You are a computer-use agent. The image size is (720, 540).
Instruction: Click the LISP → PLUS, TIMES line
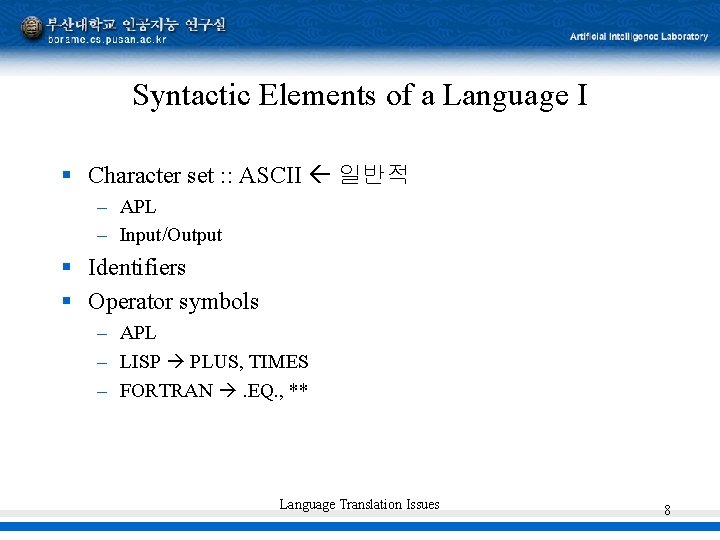tap(214, 362)
